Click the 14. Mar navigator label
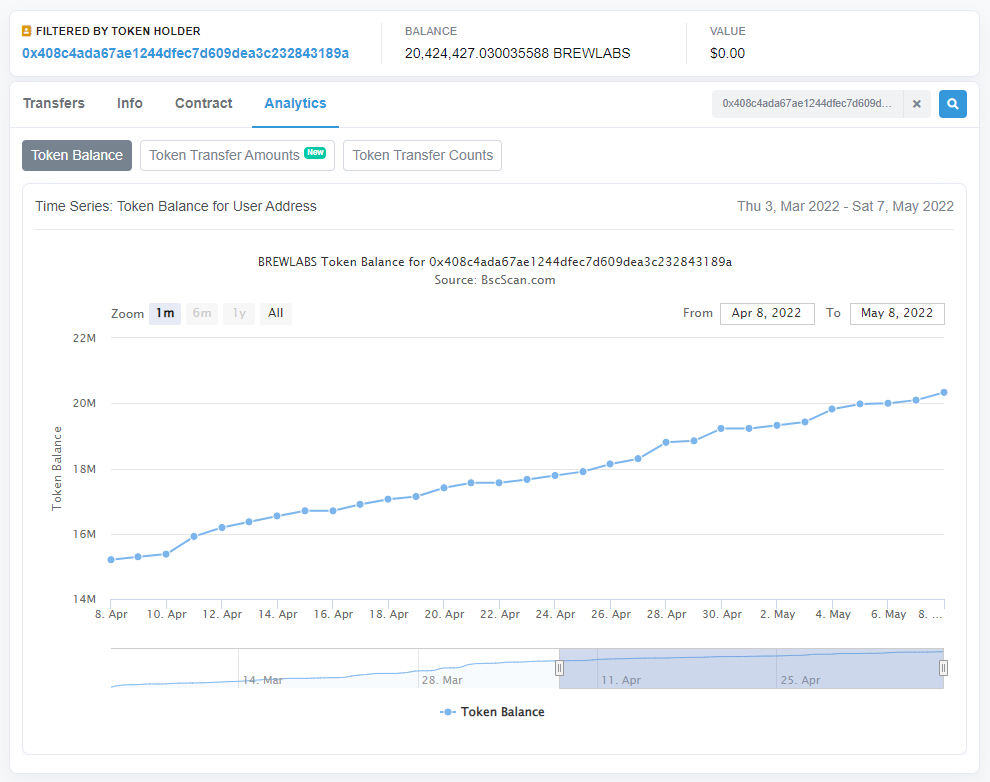990x782 pixels. coord(263,680)
